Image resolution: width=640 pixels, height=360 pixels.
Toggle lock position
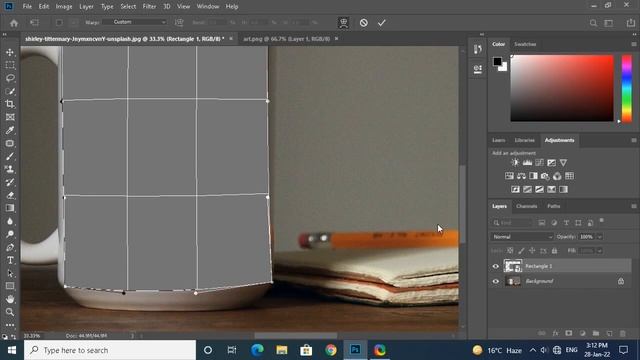[532, 251]
